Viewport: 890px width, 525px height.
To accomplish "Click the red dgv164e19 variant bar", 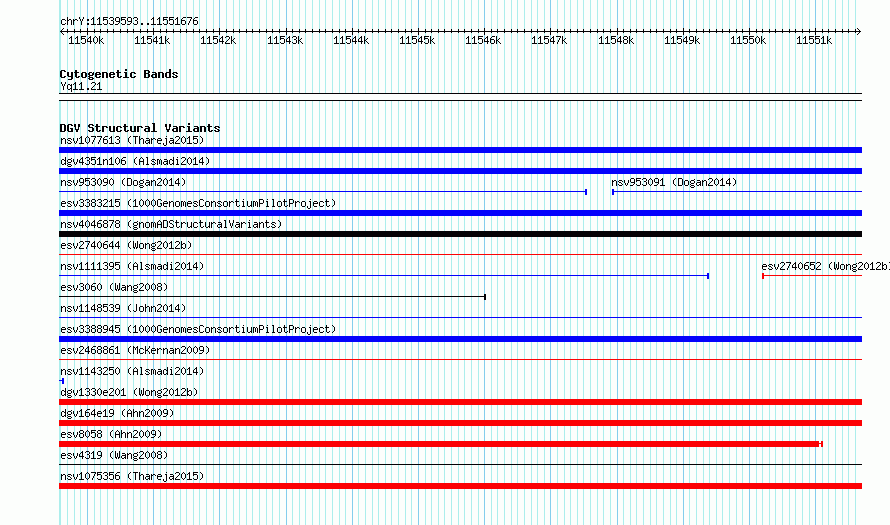I will 460,423.
